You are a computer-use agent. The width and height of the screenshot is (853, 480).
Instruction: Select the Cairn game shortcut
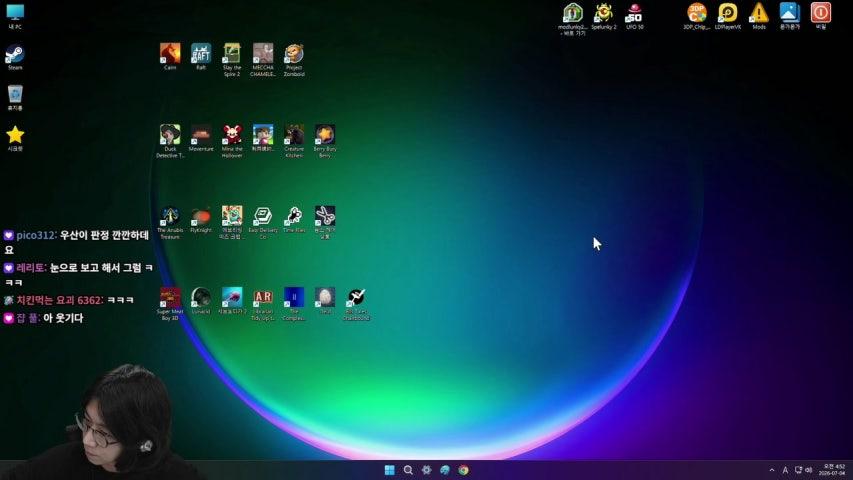point(170,57)
